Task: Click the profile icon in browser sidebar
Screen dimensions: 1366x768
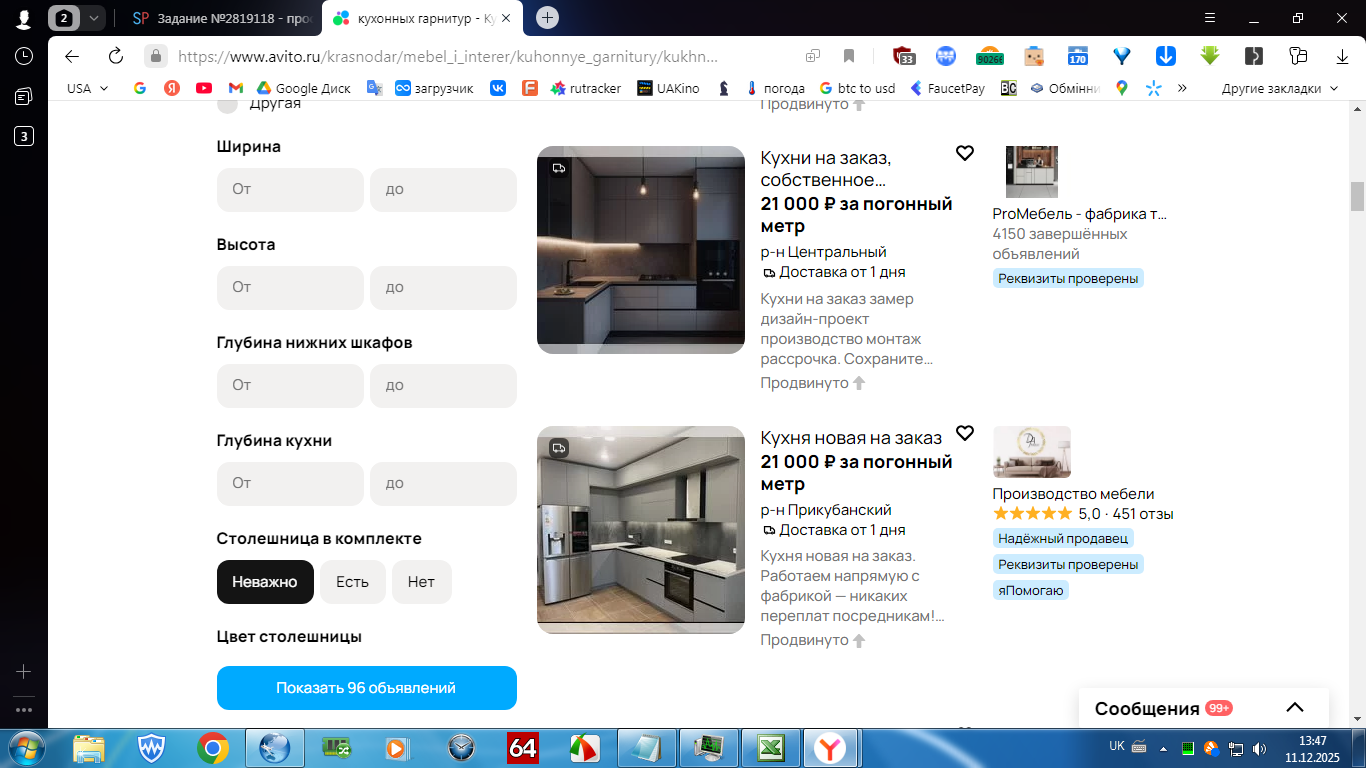Action: (24, 18)
